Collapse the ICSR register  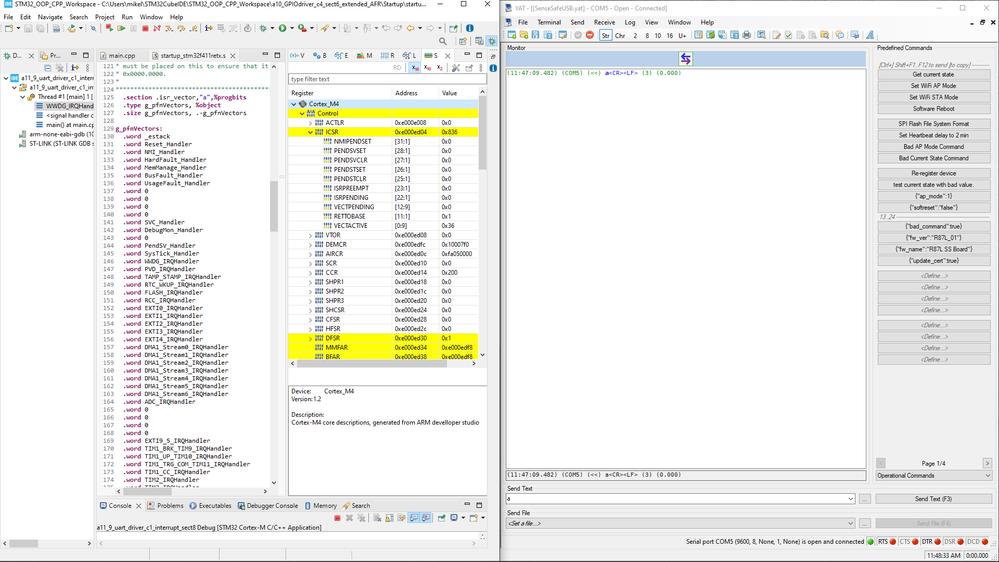pyautogui.click(x=310, y=133)
